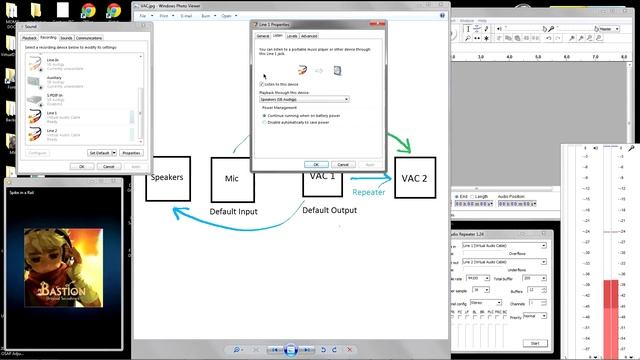The width and height of the screenshot is (640, 360).
Task: Open Photo Viewer zoom magnifier control
Action: [x=237, y=350]
